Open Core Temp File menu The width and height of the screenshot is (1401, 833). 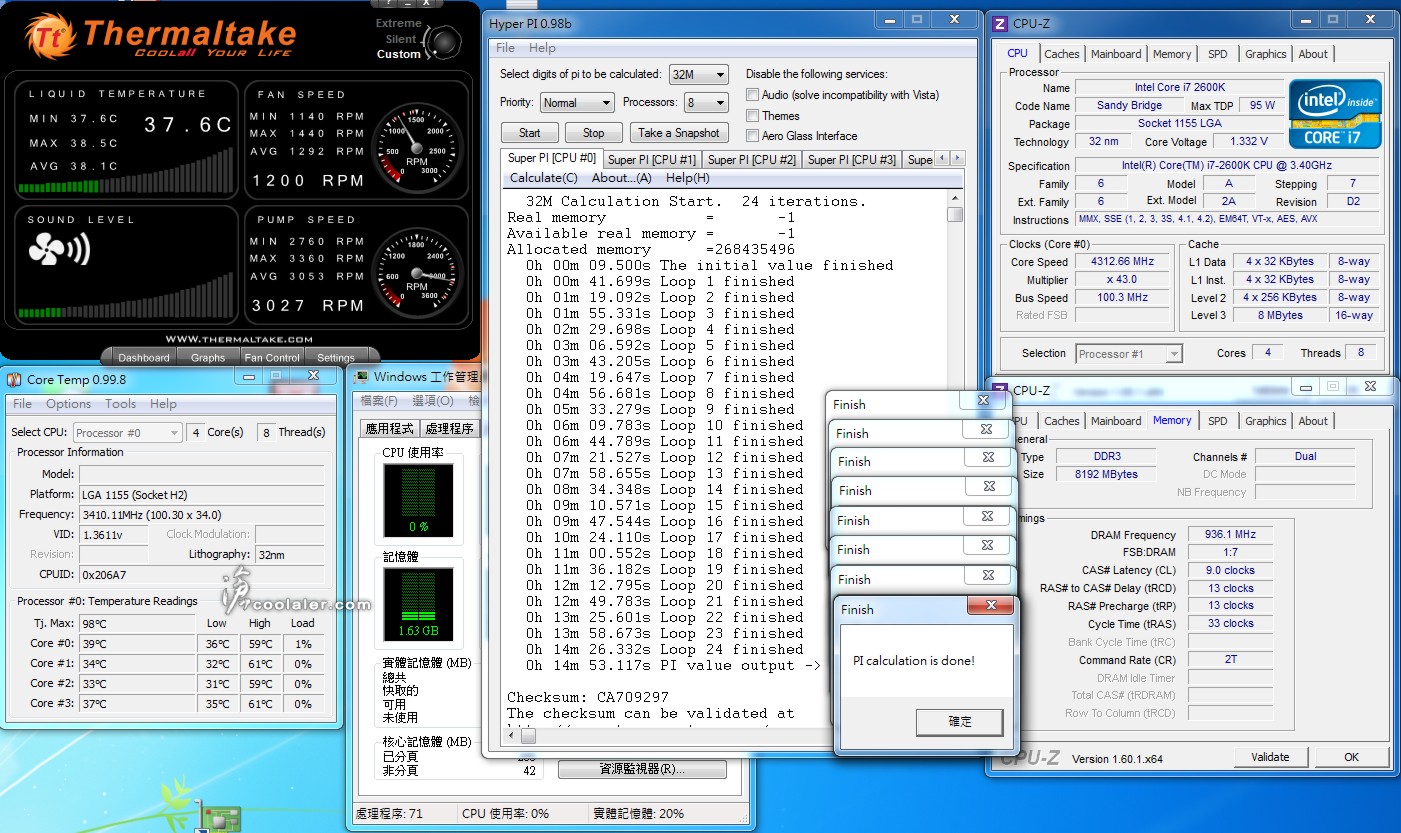22,404
